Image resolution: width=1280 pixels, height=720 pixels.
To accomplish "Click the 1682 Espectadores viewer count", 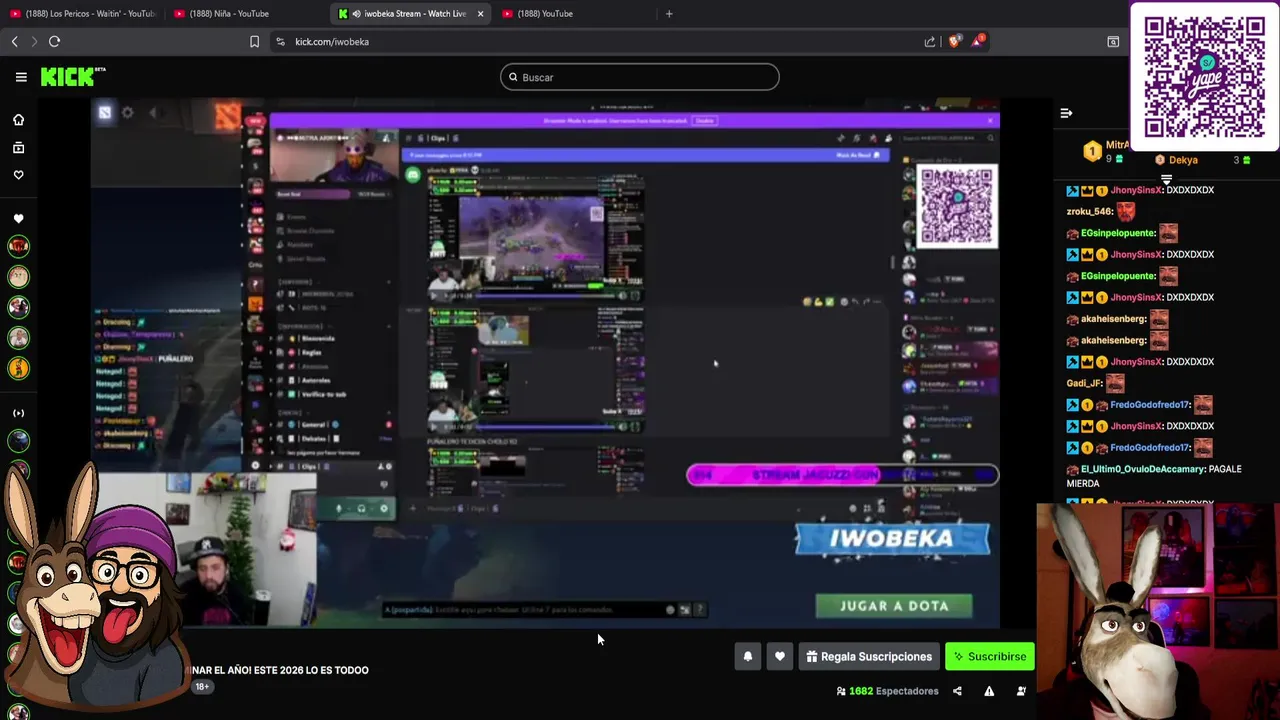I will pyautogui.click(x=888, y=691).
